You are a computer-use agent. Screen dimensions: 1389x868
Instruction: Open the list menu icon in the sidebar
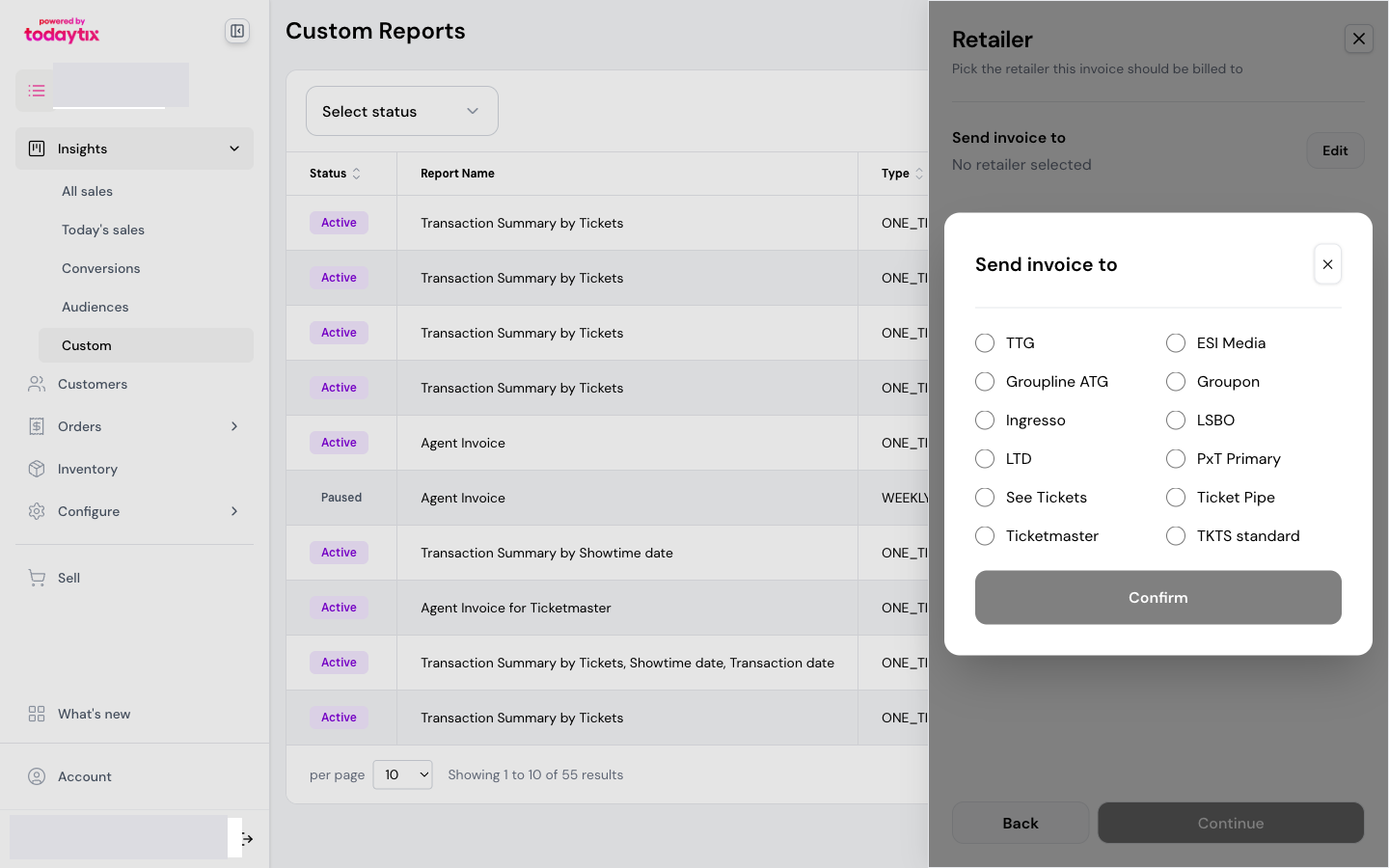pos(37,91)
